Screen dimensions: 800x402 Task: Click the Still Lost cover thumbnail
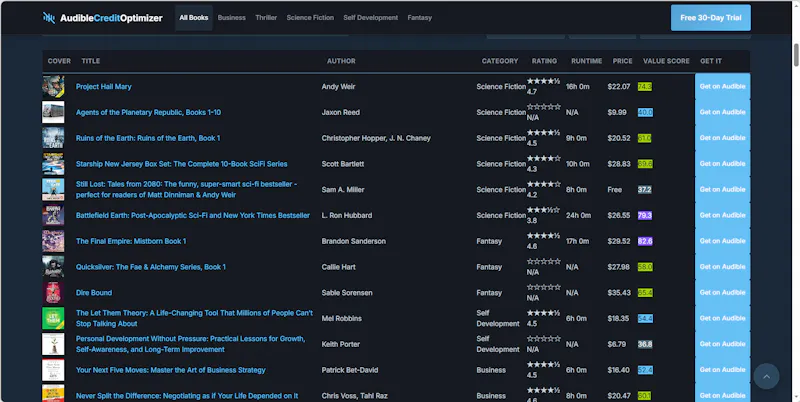pyautogui.click(x=53, y=190)
